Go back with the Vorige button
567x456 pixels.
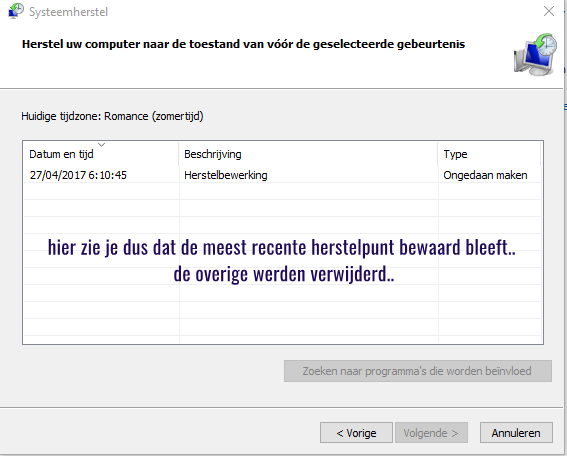click(x=356, y=432)
